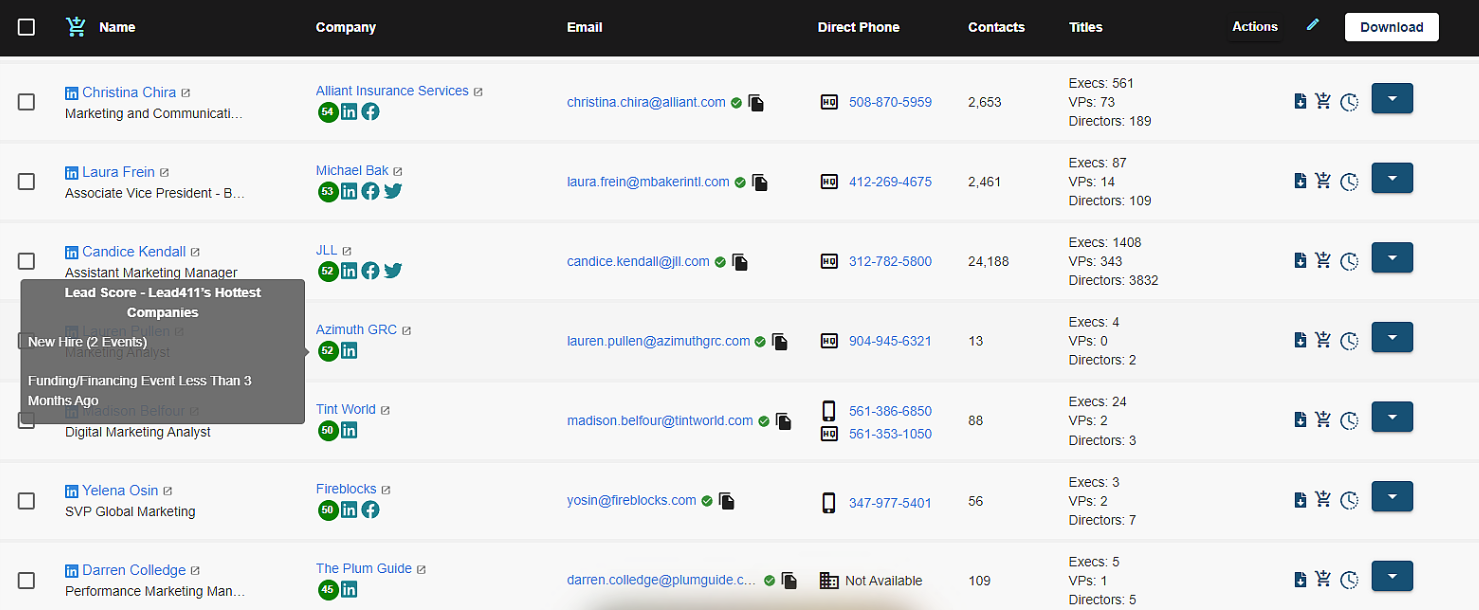Open JLL company LinkedIn icon
Image resolution: width=1479 pixels, height=610 pixels.
coord(349,271)
